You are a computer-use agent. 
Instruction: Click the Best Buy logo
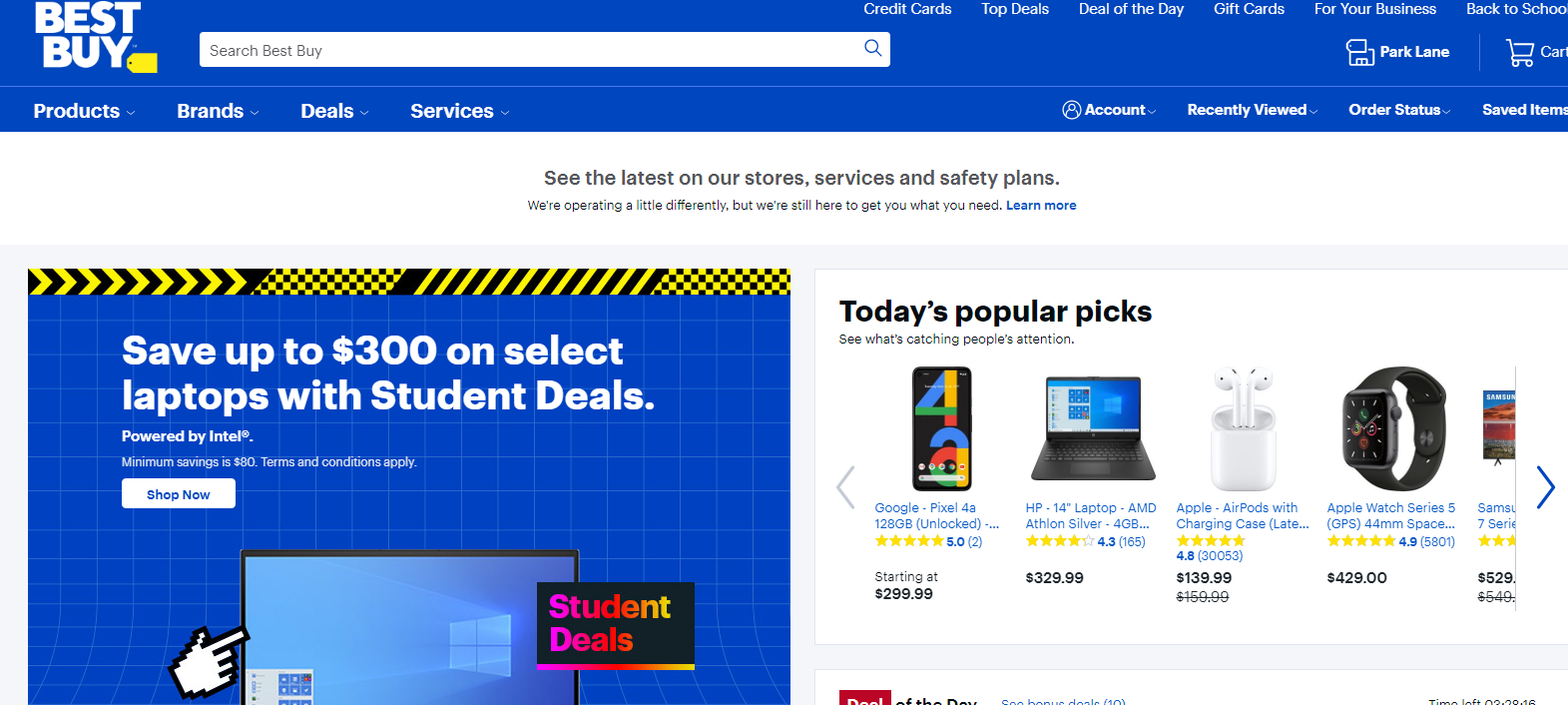pos(95,38)
